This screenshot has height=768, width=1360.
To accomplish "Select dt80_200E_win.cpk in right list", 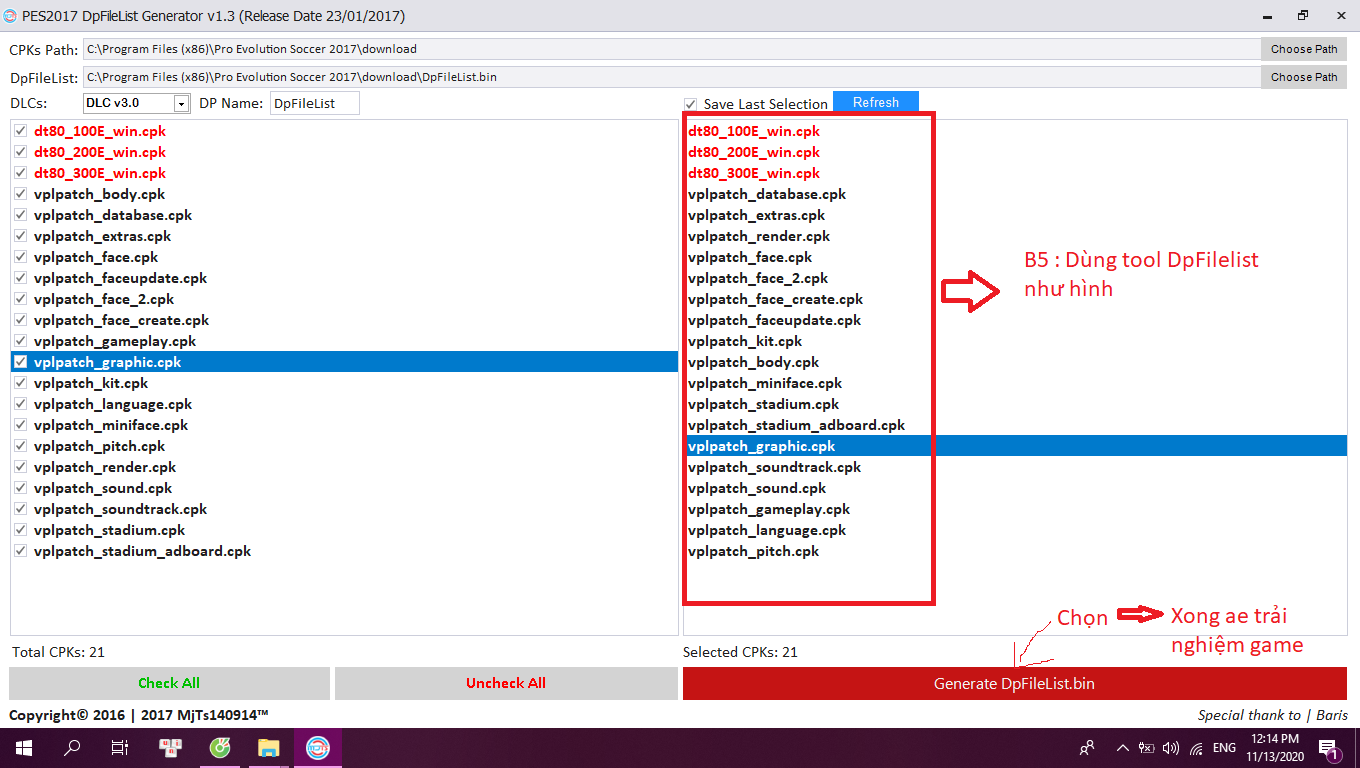I will coord(754,152).
